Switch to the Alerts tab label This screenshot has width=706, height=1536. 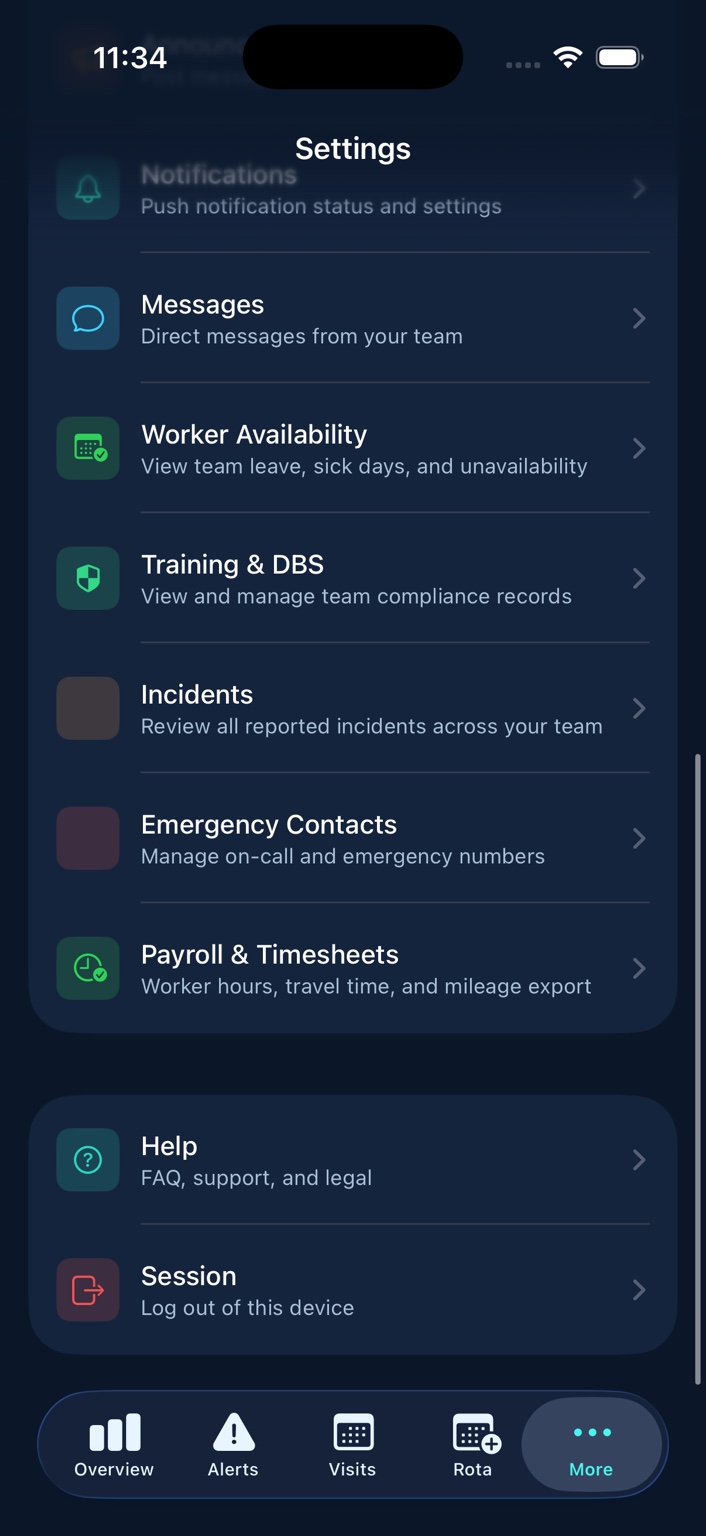[x=233, y=1469]
